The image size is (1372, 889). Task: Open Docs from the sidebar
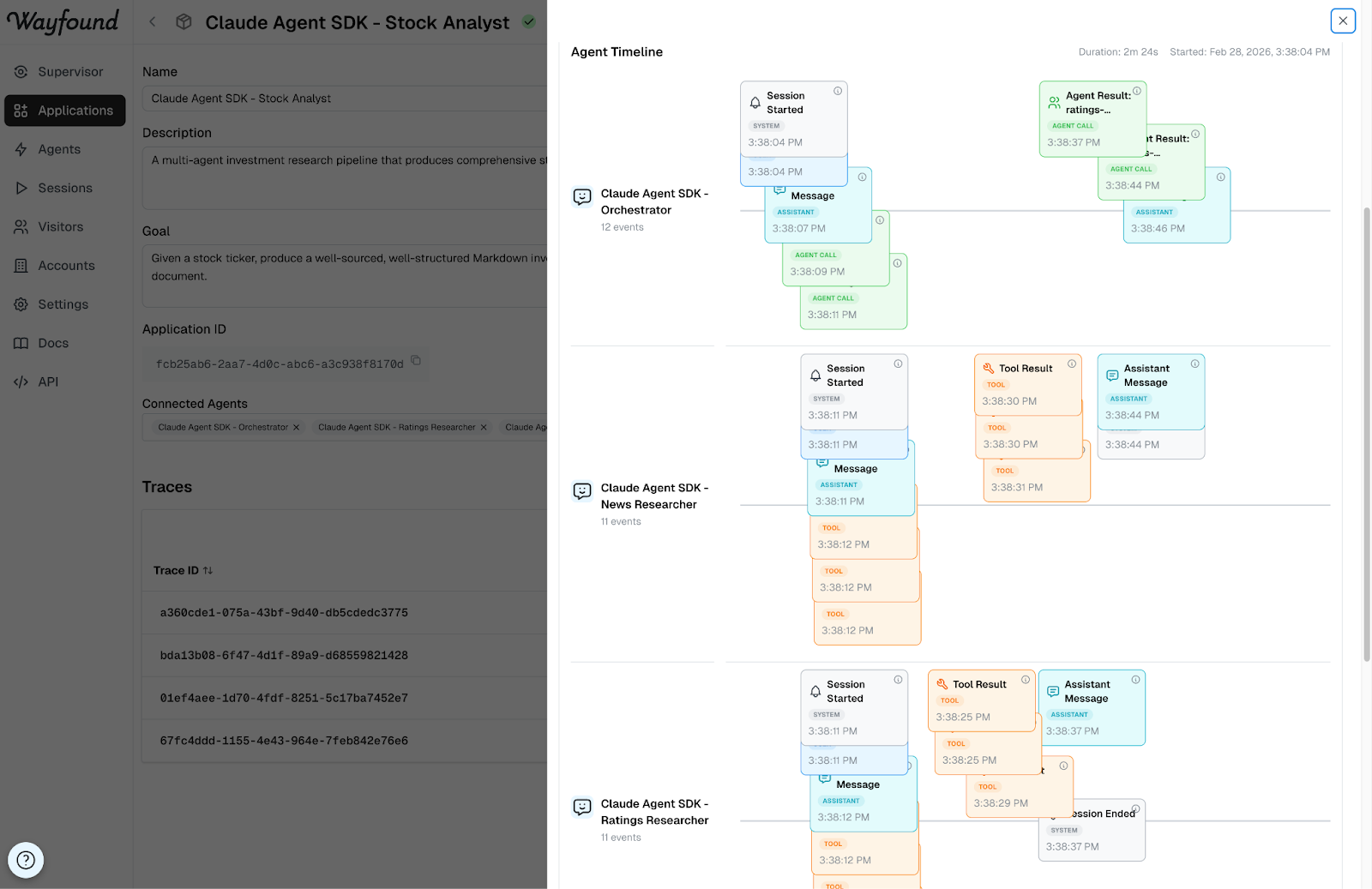pyautogui.click(x=64, y=343)
